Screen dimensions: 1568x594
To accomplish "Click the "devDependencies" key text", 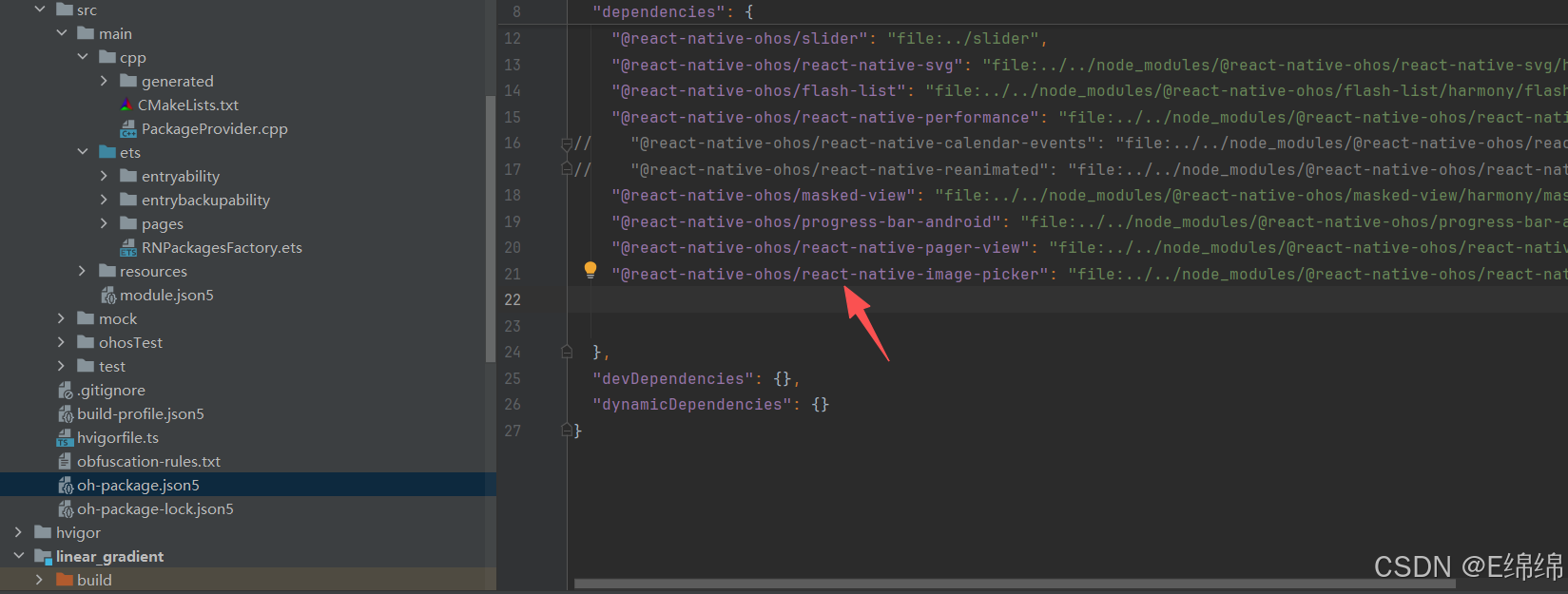I will (x=673, y=378).
